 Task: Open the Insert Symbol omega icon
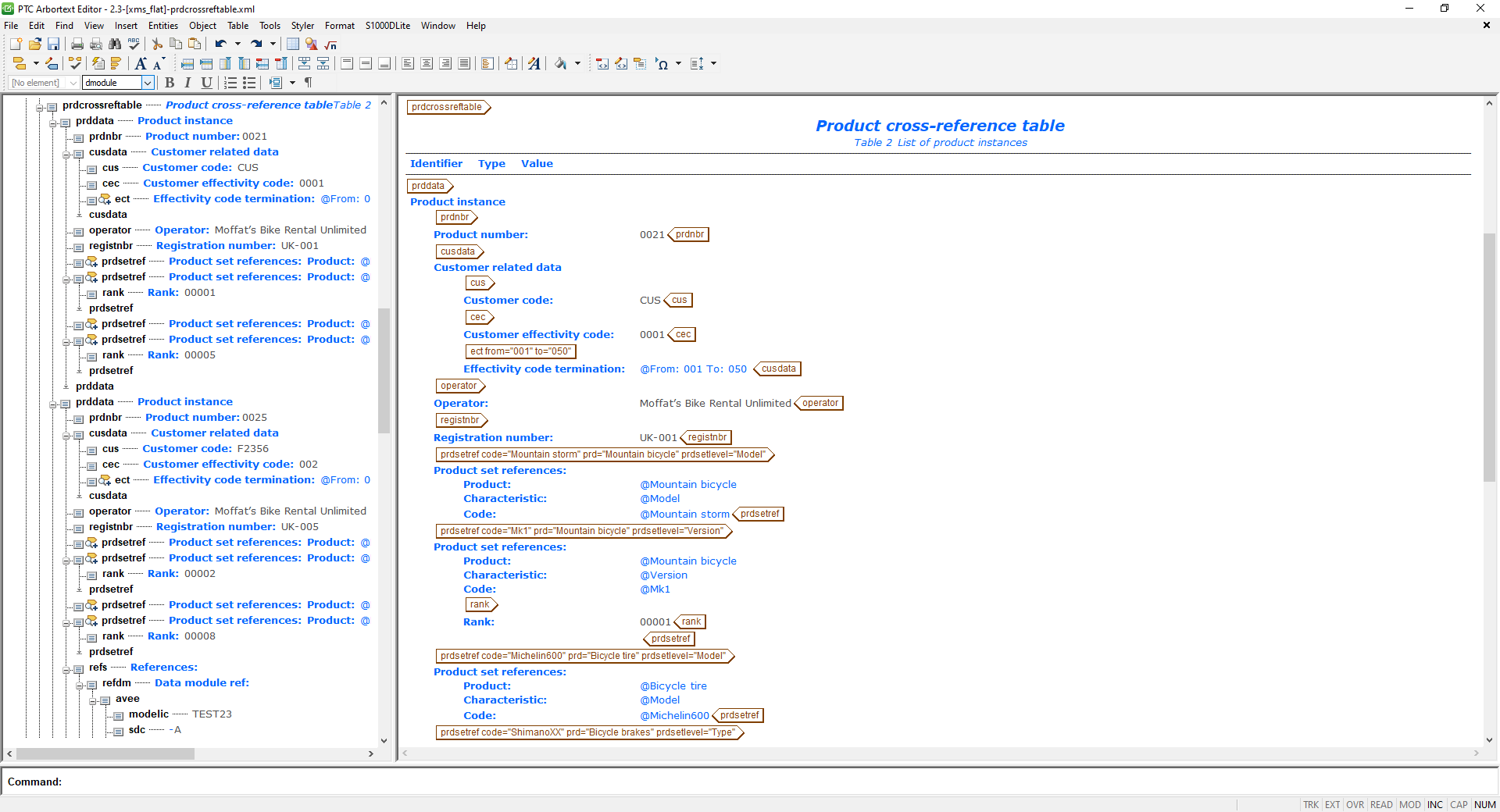pos(663,64)
